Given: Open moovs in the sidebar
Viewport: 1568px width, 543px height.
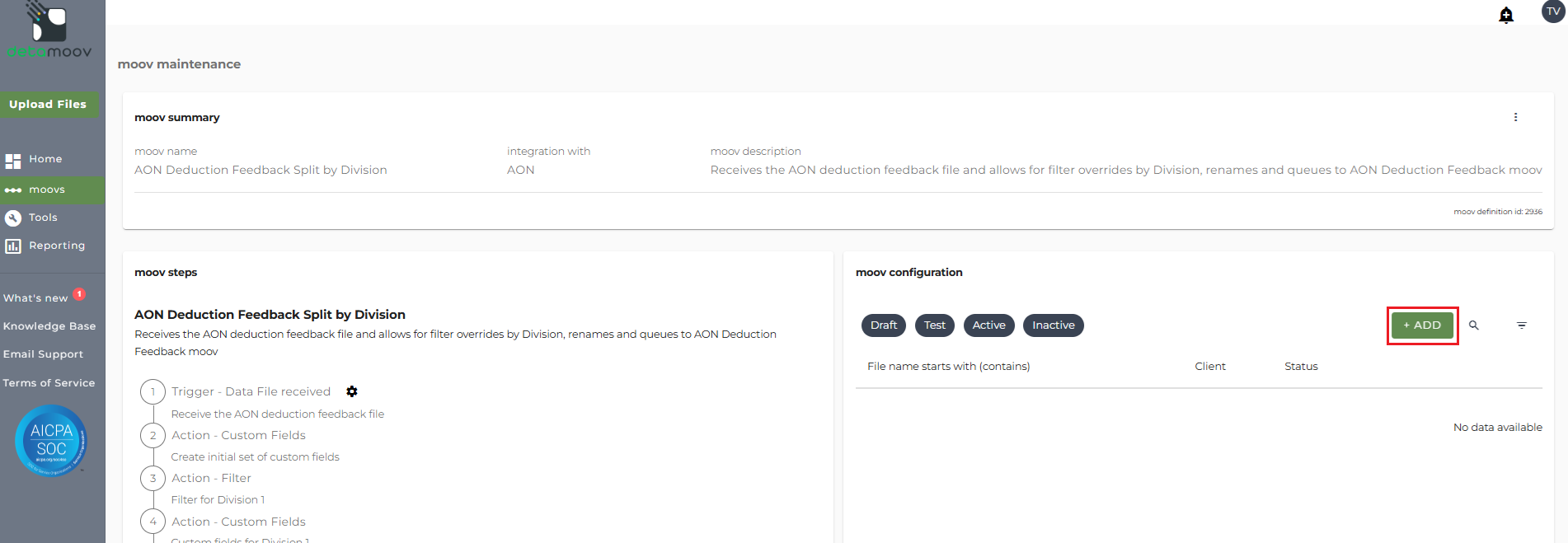Looking at the screenshot, I should point(47,190).
